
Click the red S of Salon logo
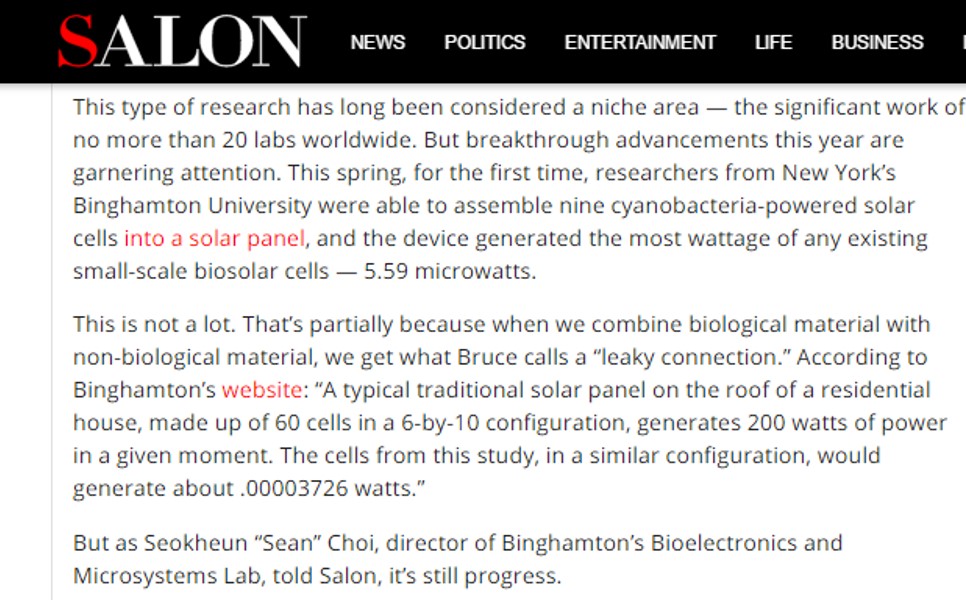pyautogui.click(x=78, y=42)
